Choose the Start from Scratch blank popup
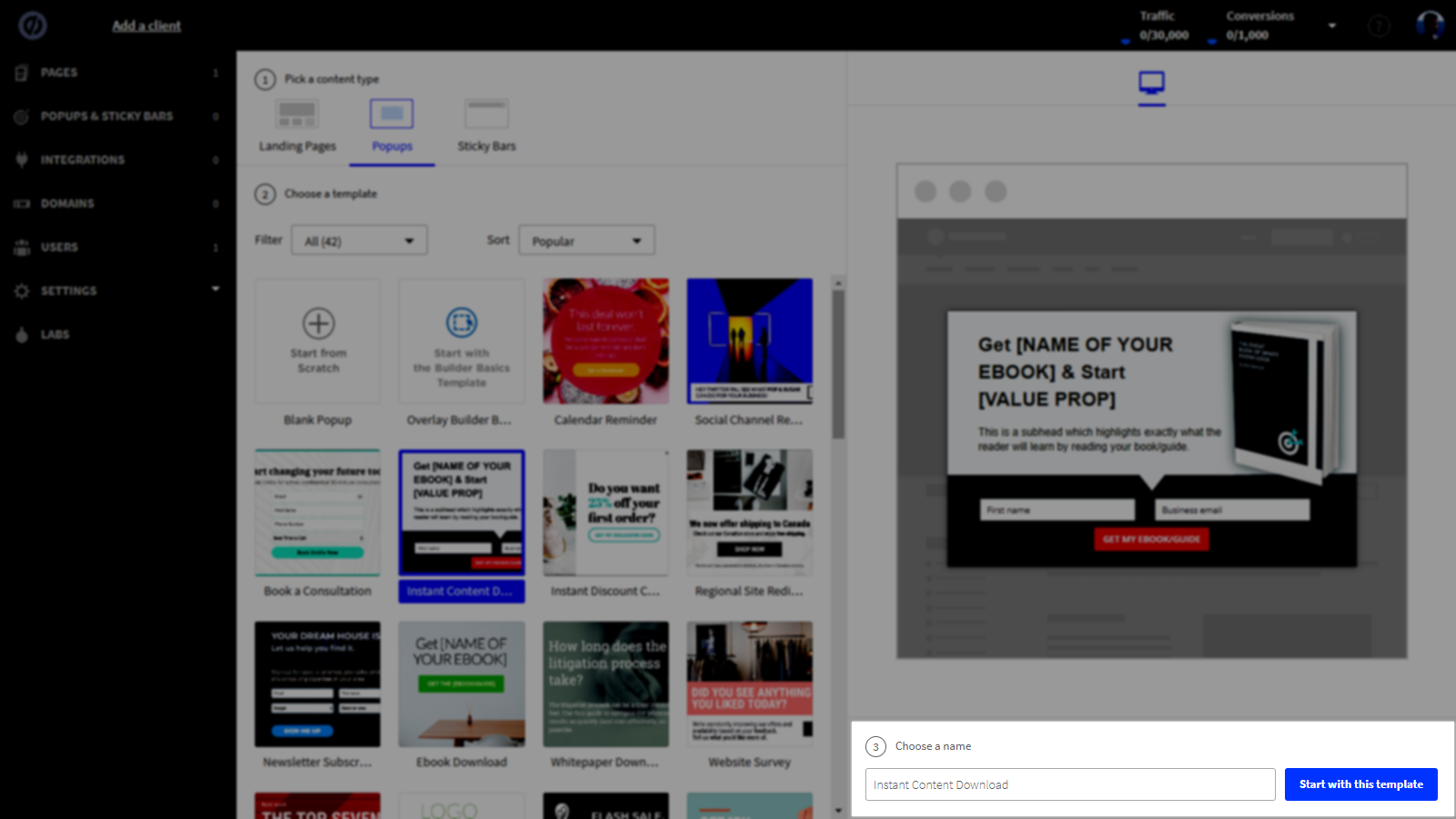The image size is (1456, 819). click(318, 341)
